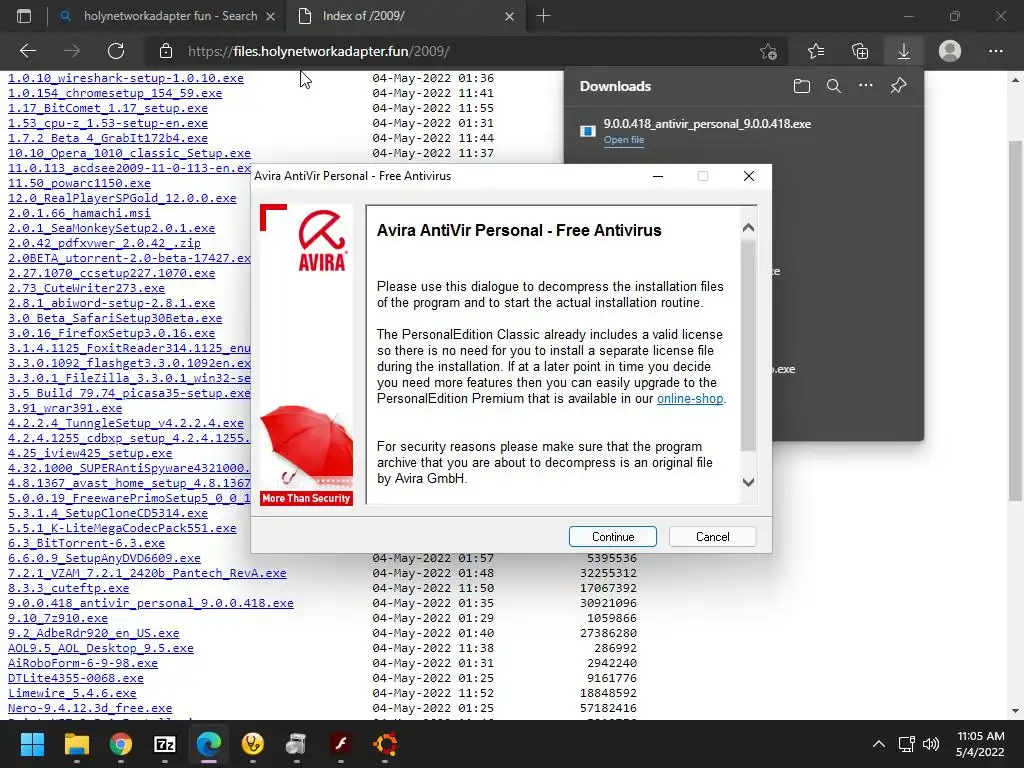
Task: Click Open file under antivir download
Action: (x=624, y=140)
